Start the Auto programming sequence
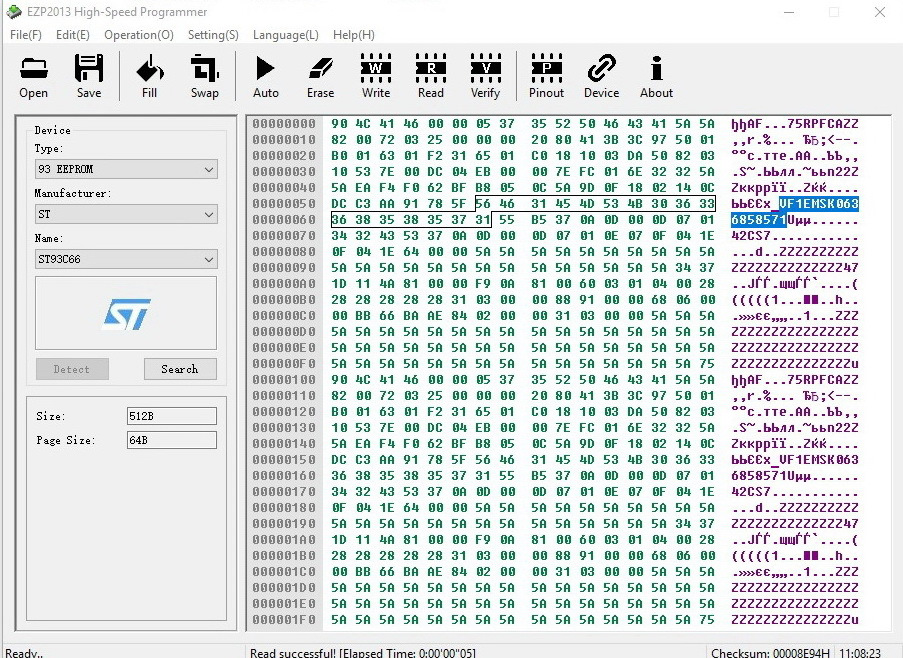The width and height of the screenshot is (903, 658). (265, 76)
